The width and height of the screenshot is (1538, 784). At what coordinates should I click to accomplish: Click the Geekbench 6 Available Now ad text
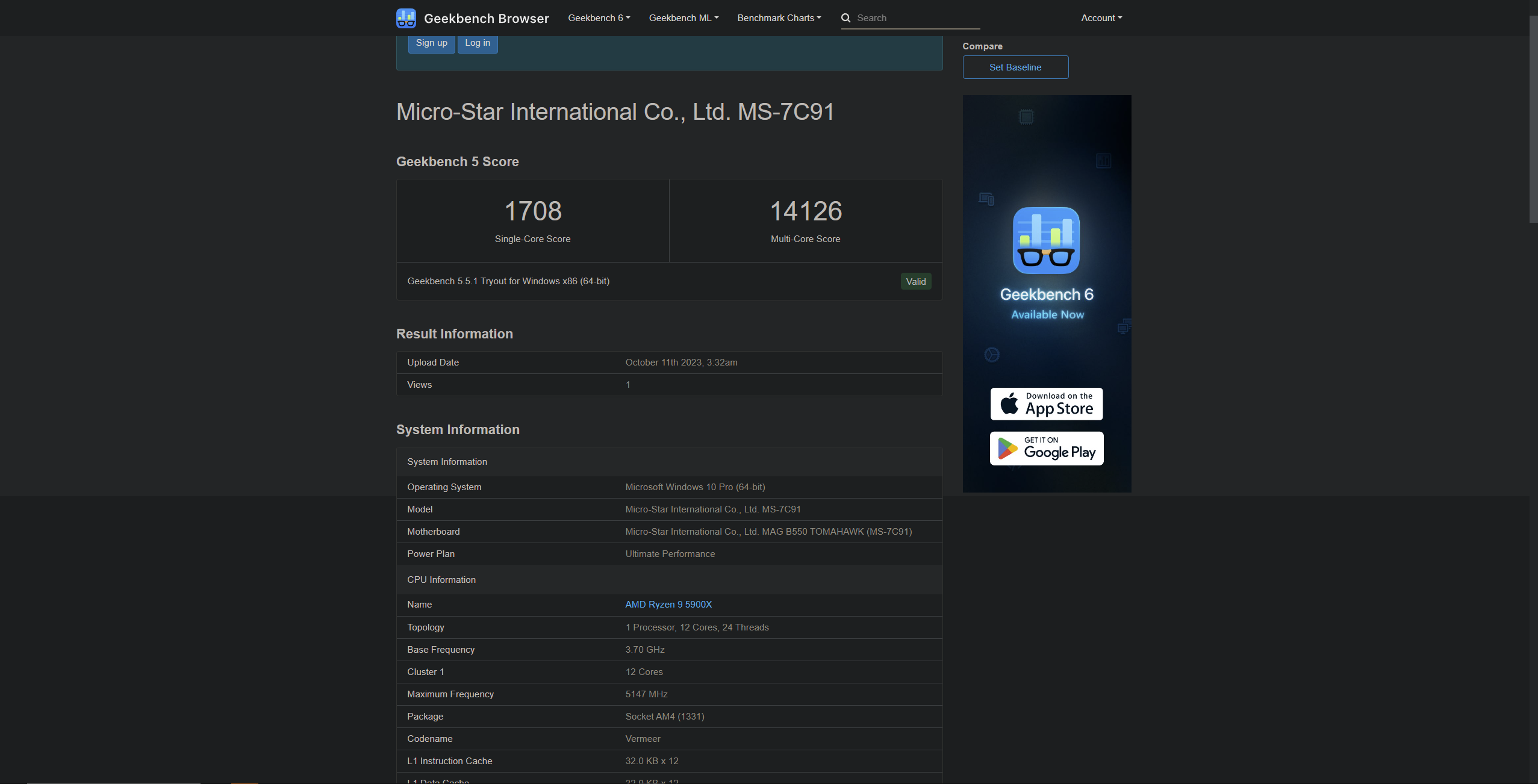pos(1047,303)
